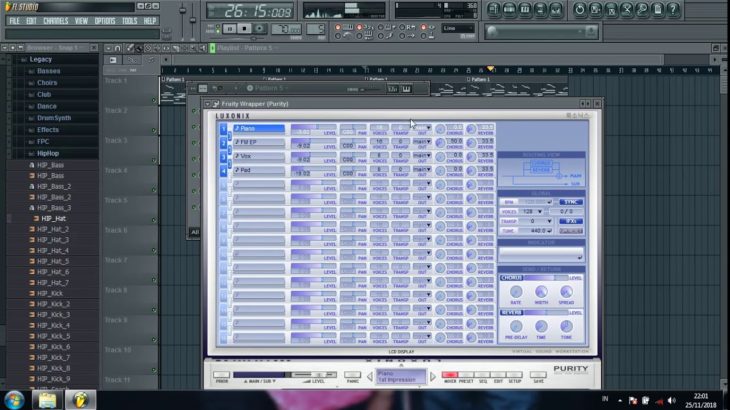Image resolution: width=730 pixels, height=410 pixels.
Task: Open Pad channel output dropdown
Action: [422, 169]
